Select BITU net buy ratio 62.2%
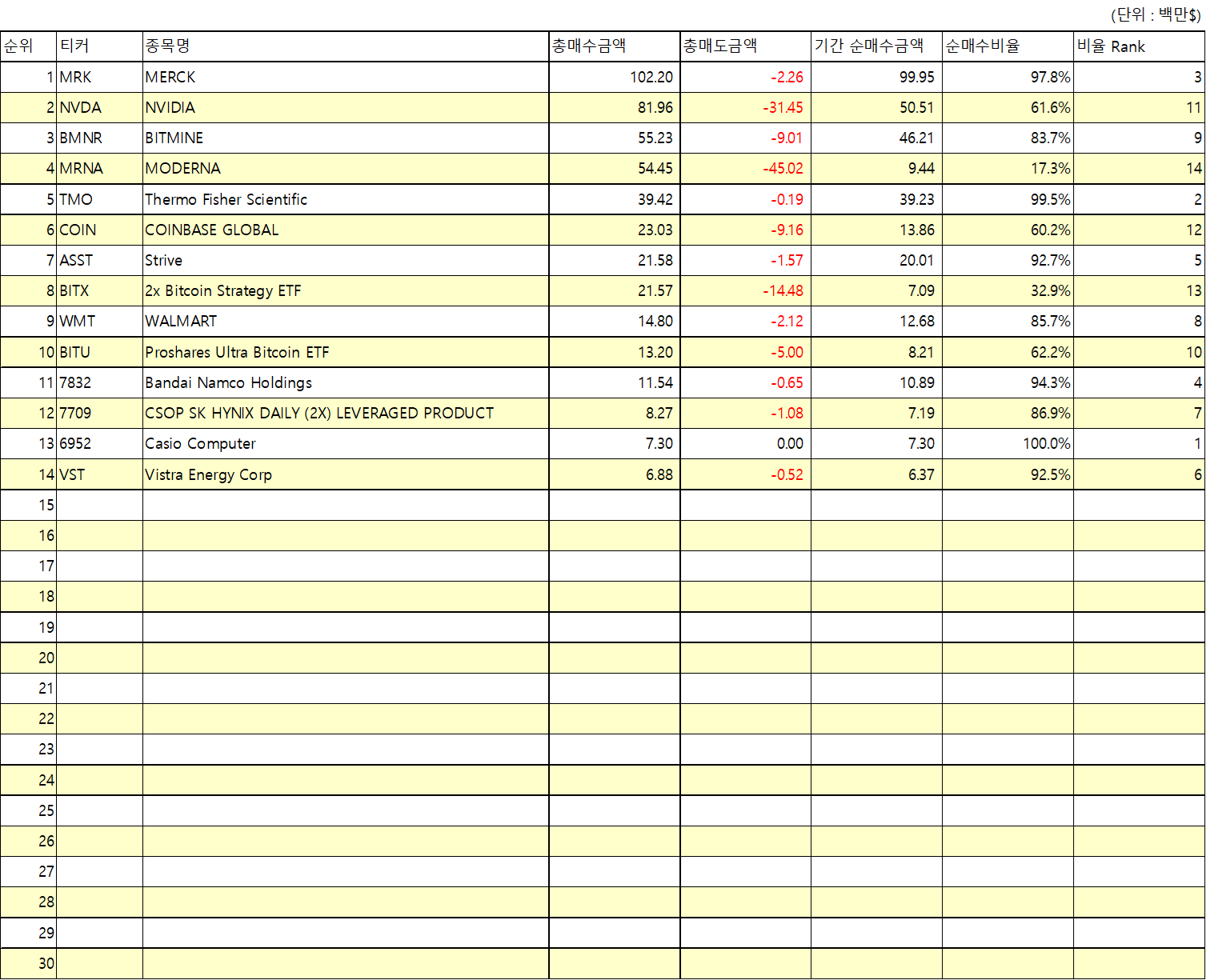The height and width of the screenshot is (980, 1206). pyautogui.click(x=1008, y=352)
